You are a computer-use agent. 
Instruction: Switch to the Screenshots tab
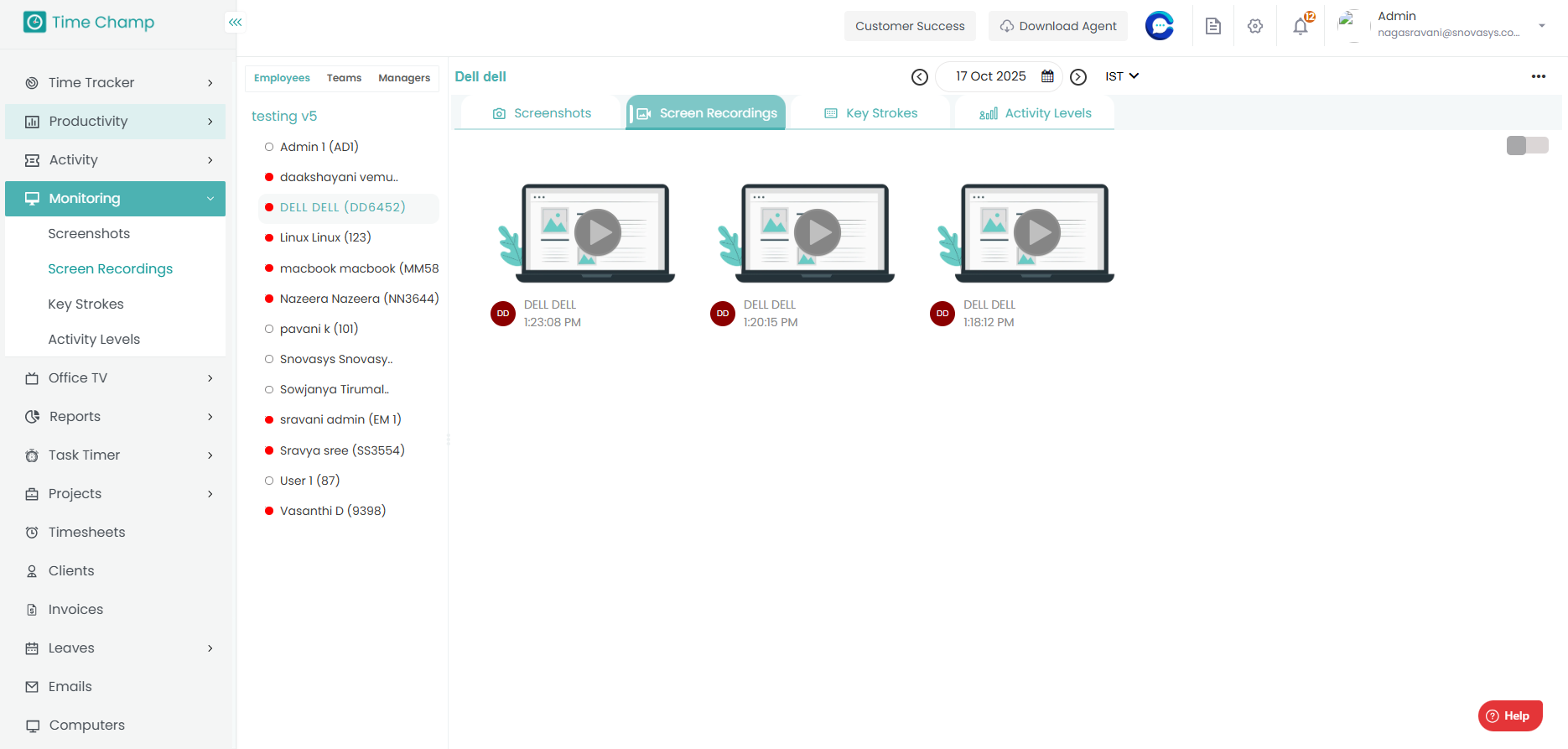click(x=542, y=113)
